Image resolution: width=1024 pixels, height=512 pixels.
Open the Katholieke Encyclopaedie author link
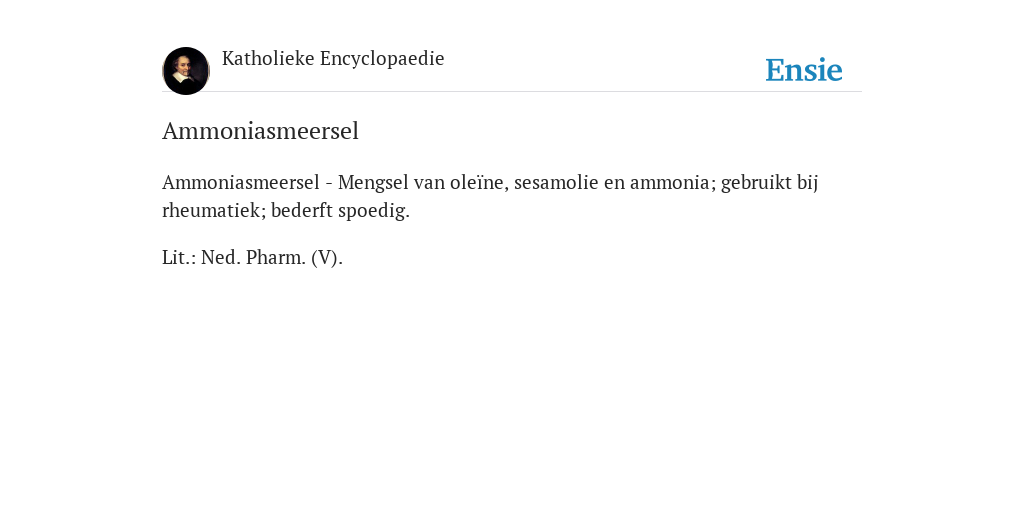click(333, 59)
